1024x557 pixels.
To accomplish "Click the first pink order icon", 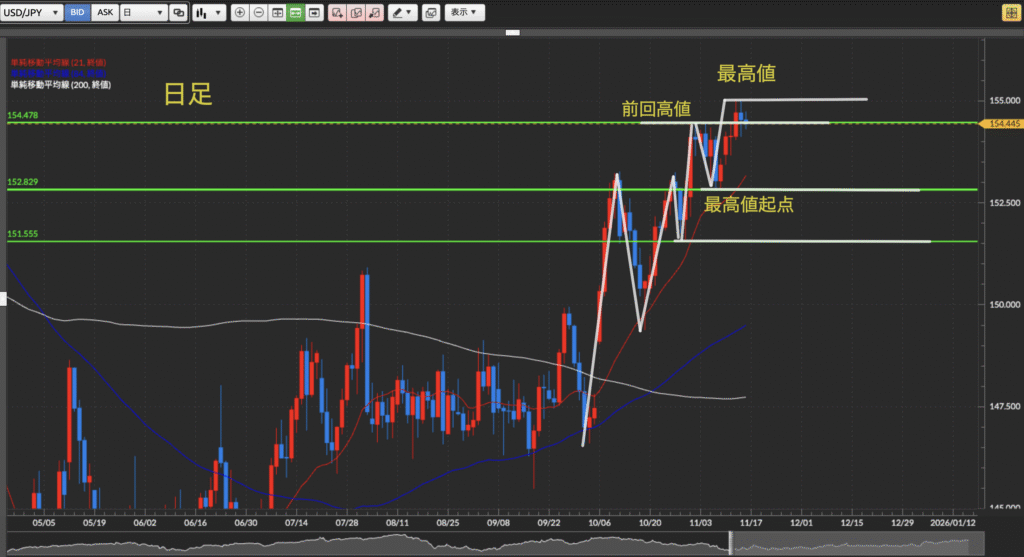I will (x=337, y=13).
